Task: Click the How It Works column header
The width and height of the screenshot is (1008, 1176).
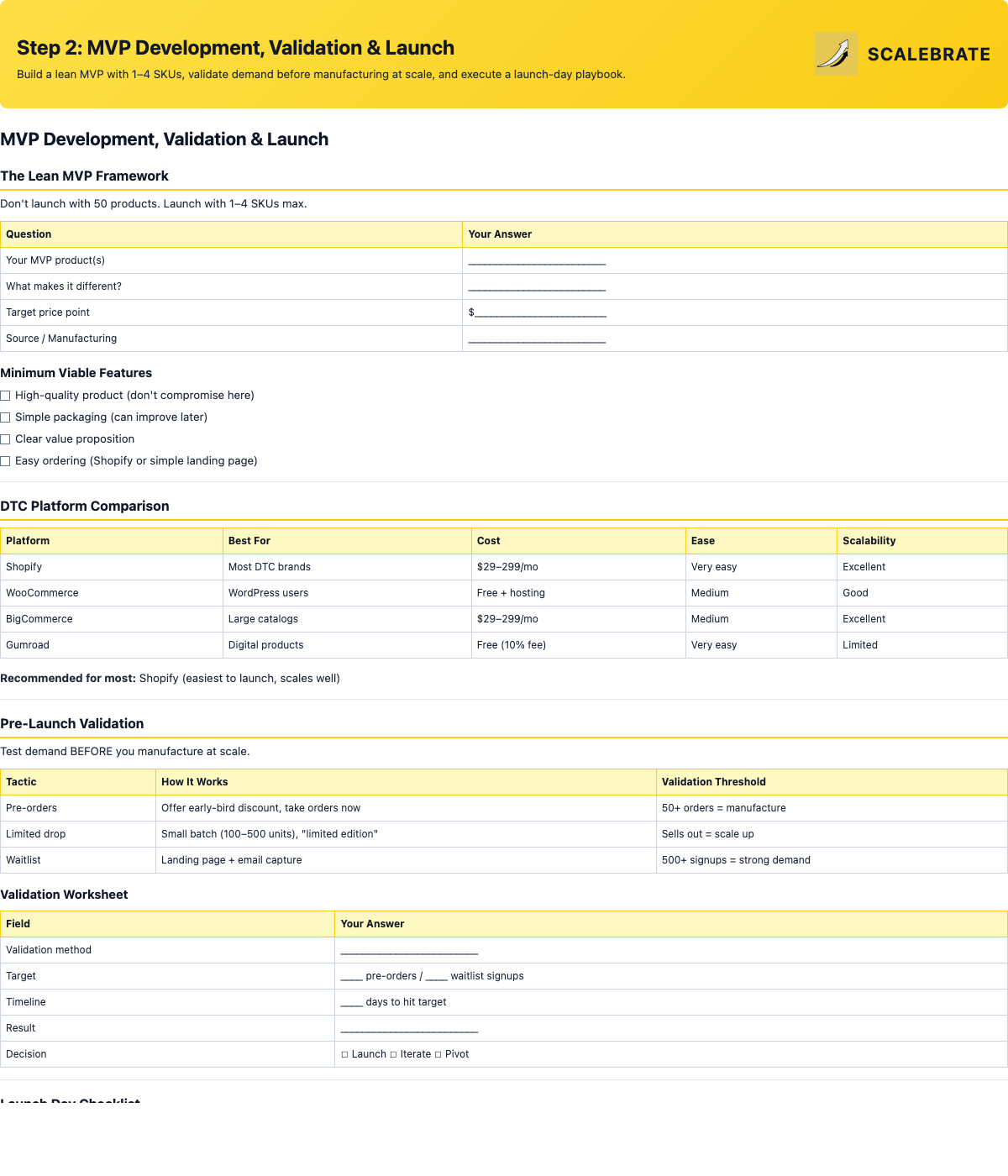Action: 406,782
